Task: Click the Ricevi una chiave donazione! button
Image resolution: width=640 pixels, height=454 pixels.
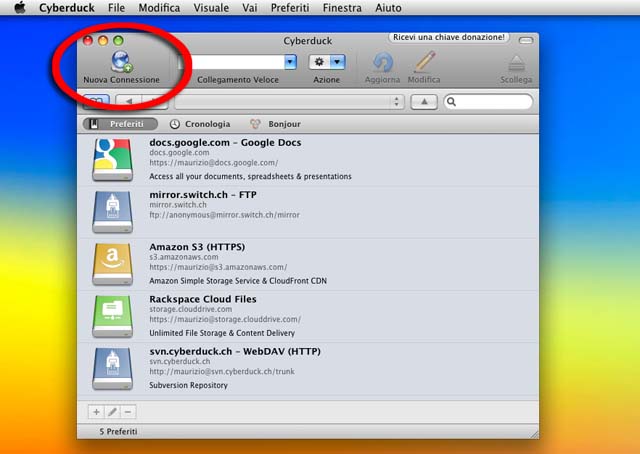Action: click(x=449, y=38)
